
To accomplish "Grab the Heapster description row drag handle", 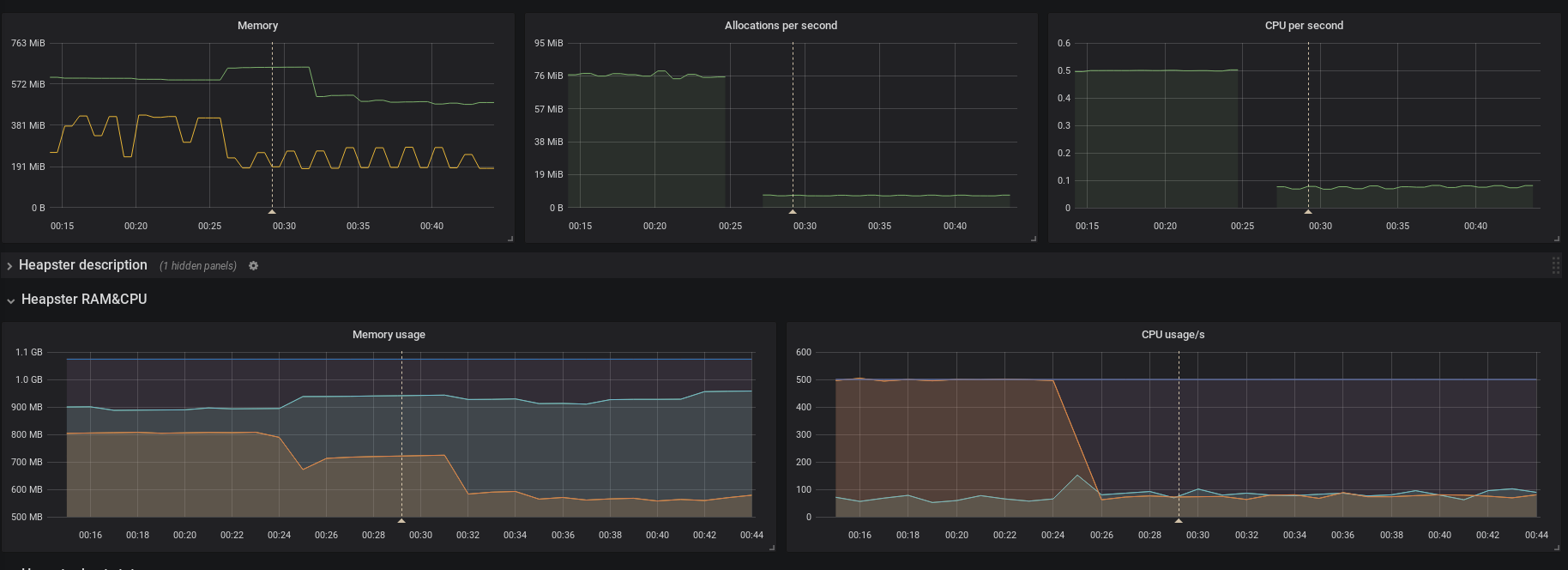I will coord(1555,265).
